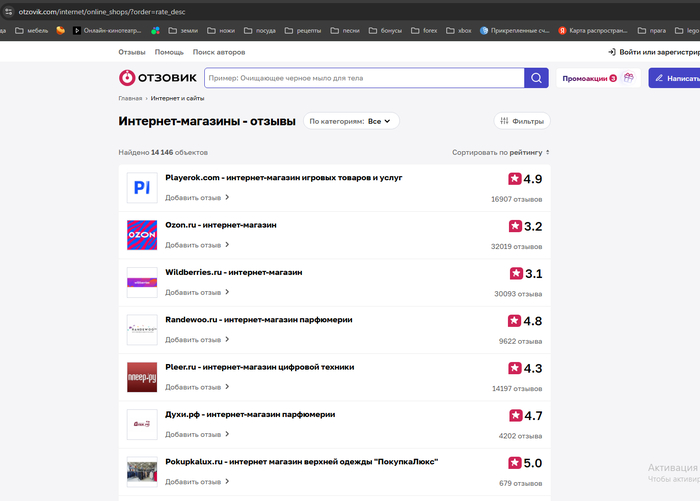Click the Pleer.ru store logo
The width and height of the screenshot is (700, 501).
(142, 377)
